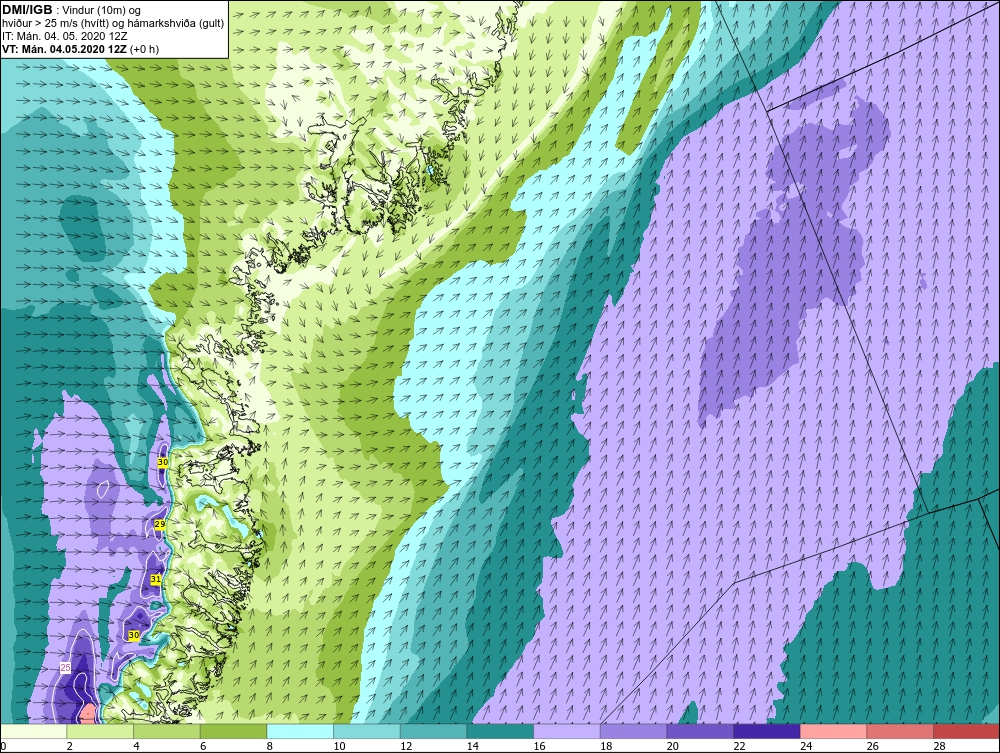Click the VT valid time line

tap(80, 49)
